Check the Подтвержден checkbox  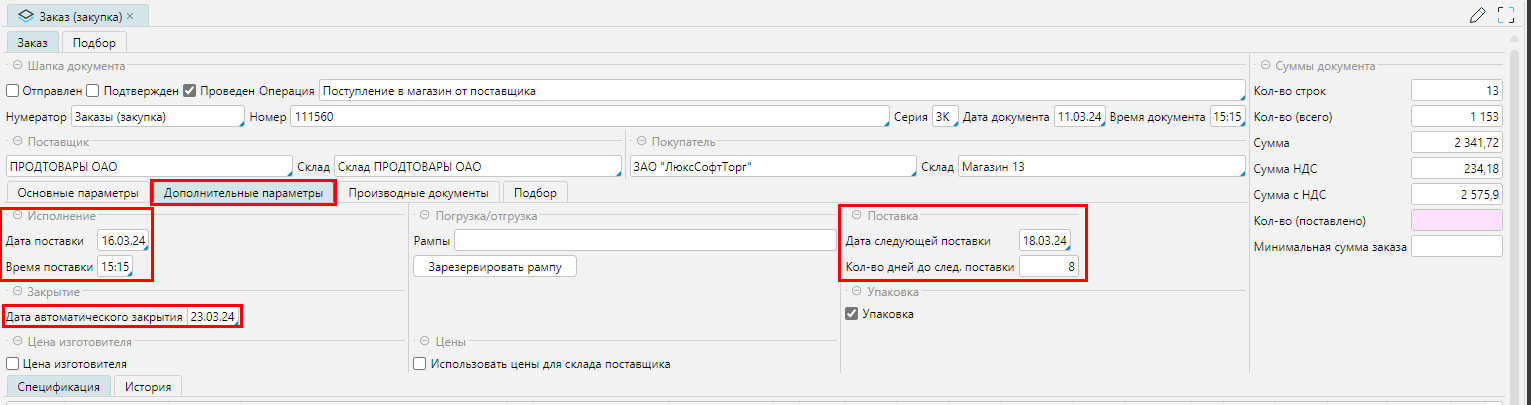[x=93, y=91]
